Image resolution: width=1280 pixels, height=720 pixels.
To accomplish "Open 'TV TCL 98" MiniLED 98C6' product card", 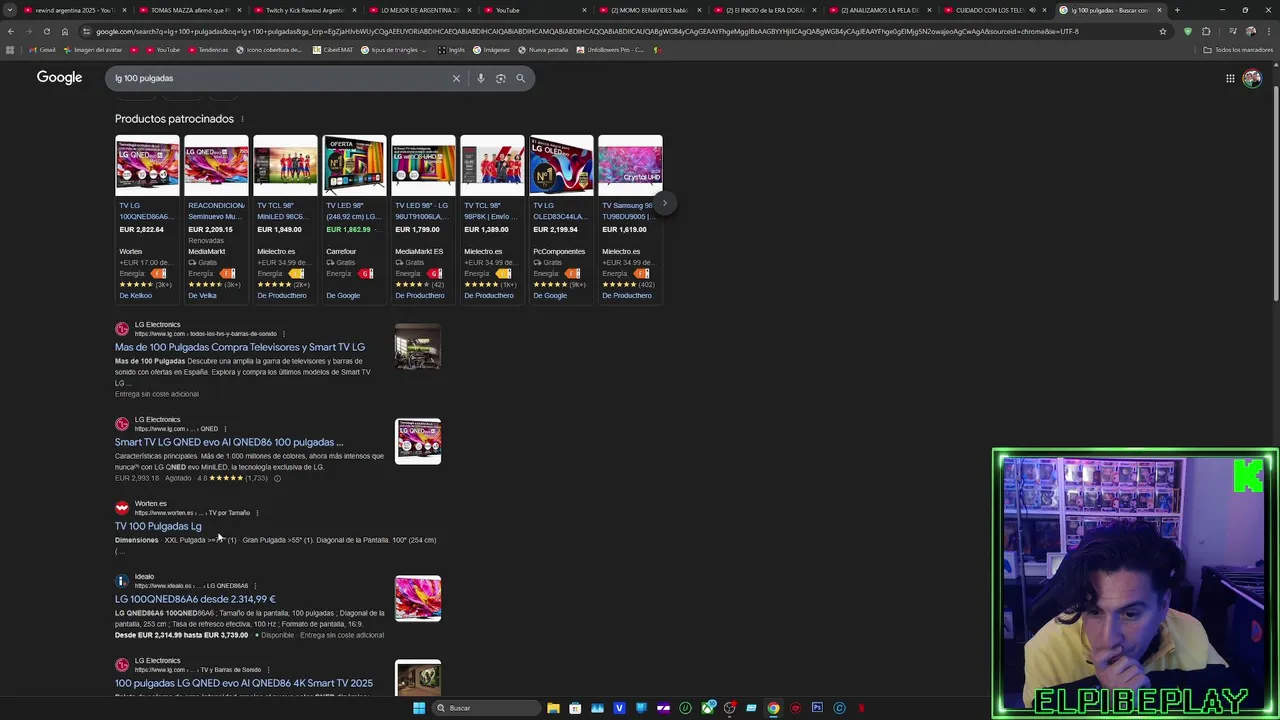I will point(285,218).
